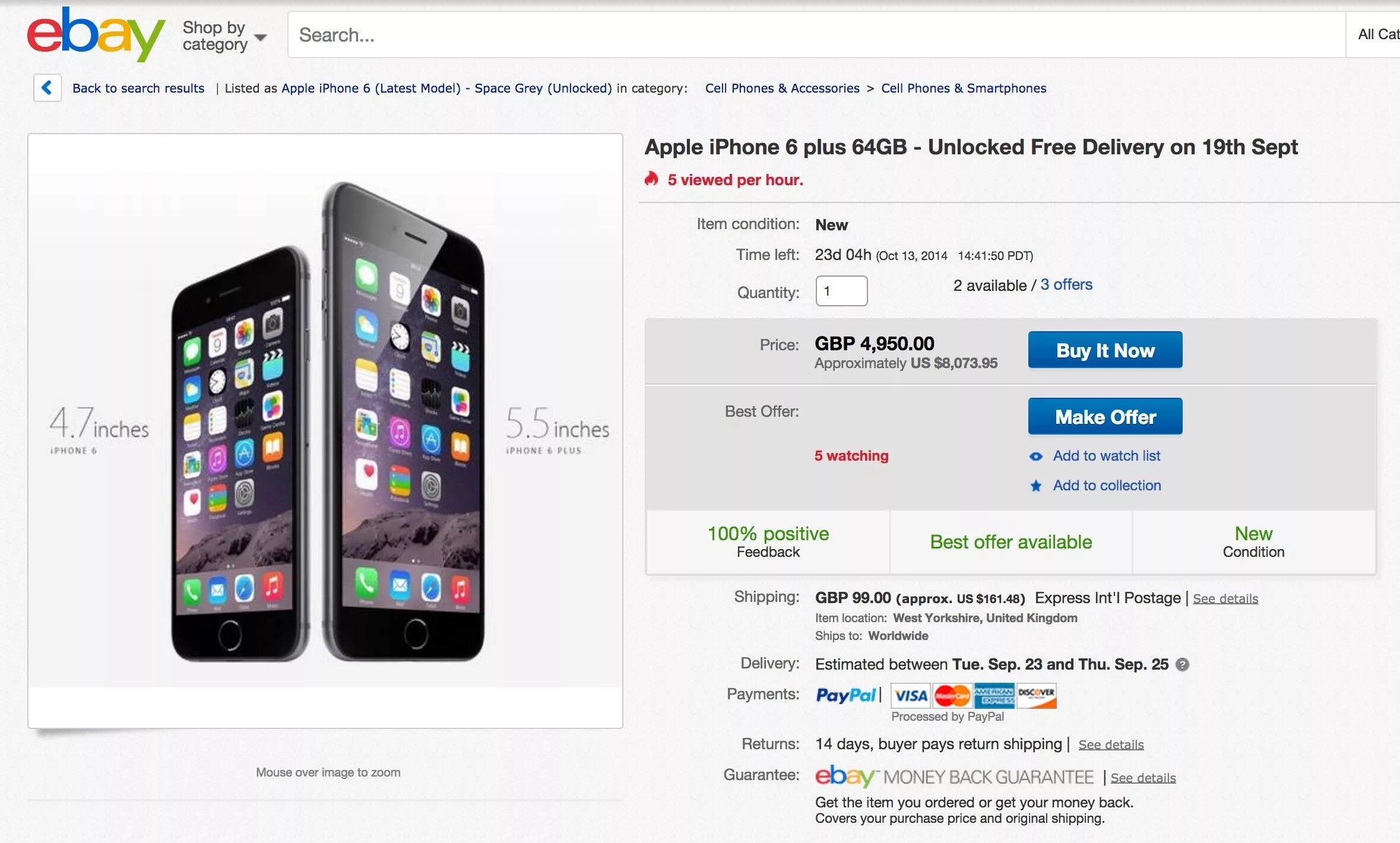Image resolution: width=1400 pixels, height=843 pixels.
Task: Click into the Search box
Action: (813, 34)
